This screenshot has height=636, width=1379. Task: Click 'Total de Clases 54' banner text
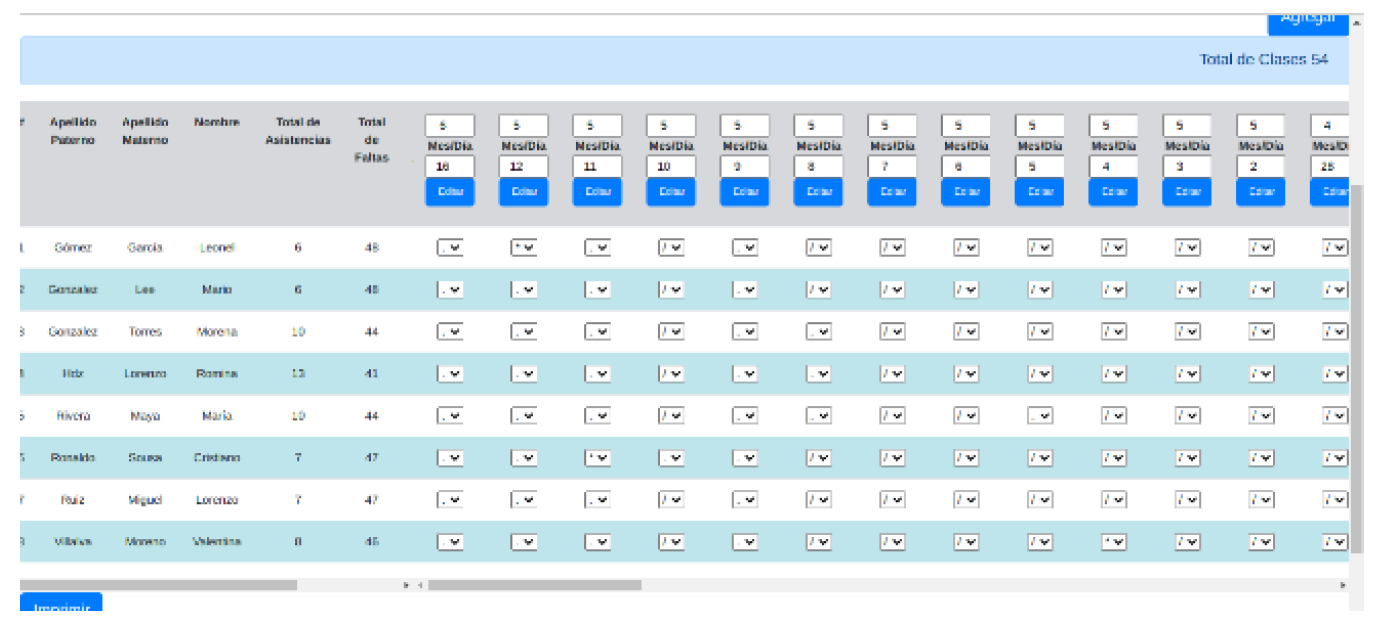tap(1264, 60)
